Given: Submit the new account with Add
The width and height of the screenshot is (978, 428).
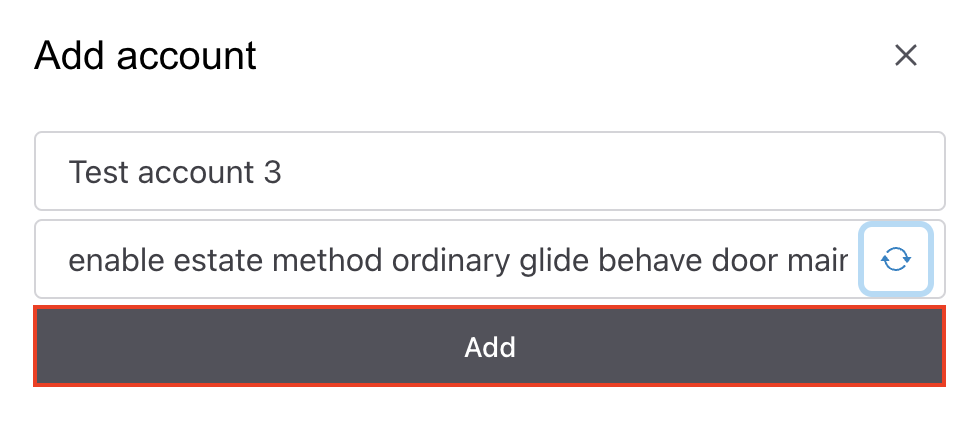Looking at the screenshot, I should [490, 347].
